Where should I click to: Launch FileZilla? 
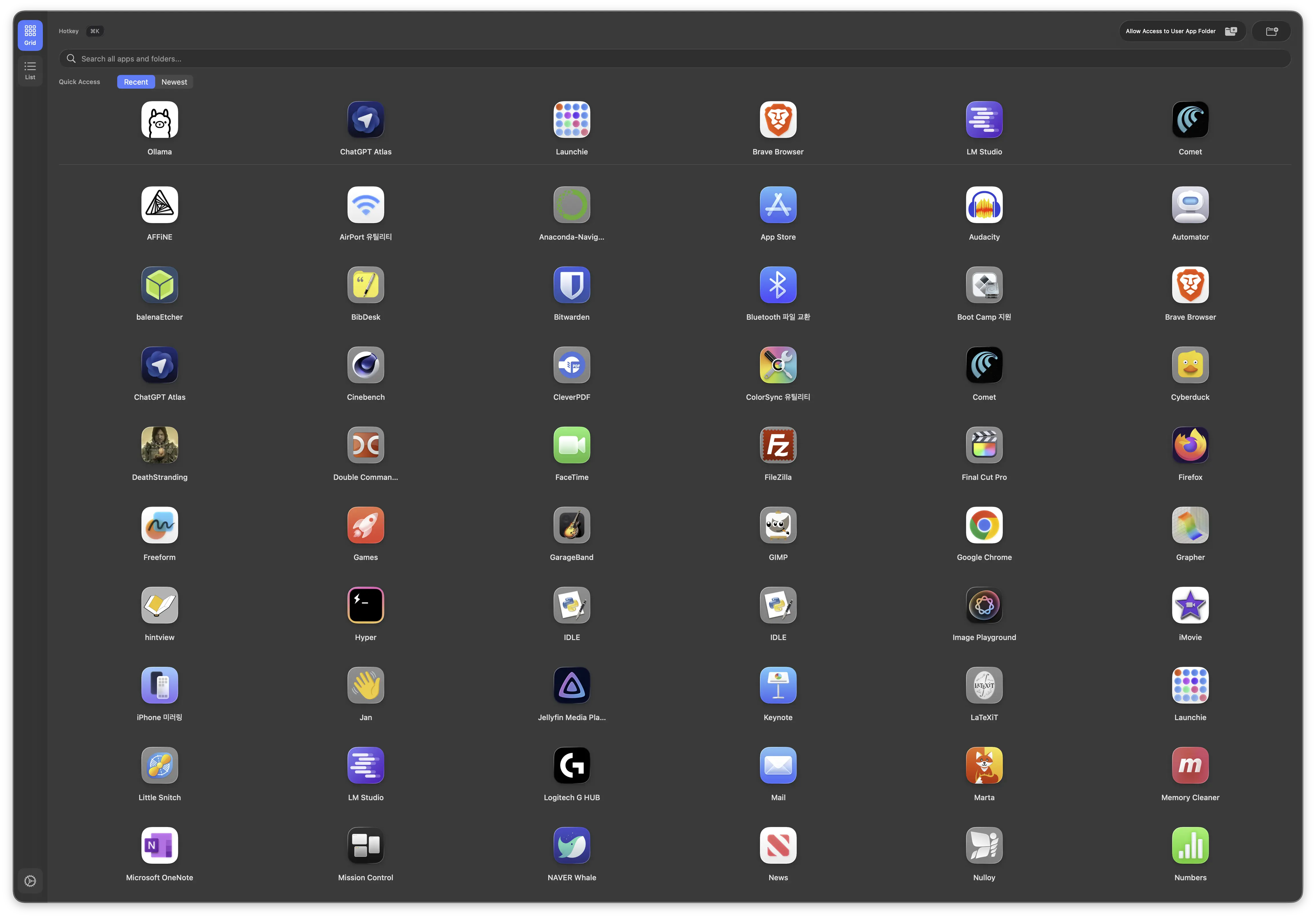pos(778,445)
